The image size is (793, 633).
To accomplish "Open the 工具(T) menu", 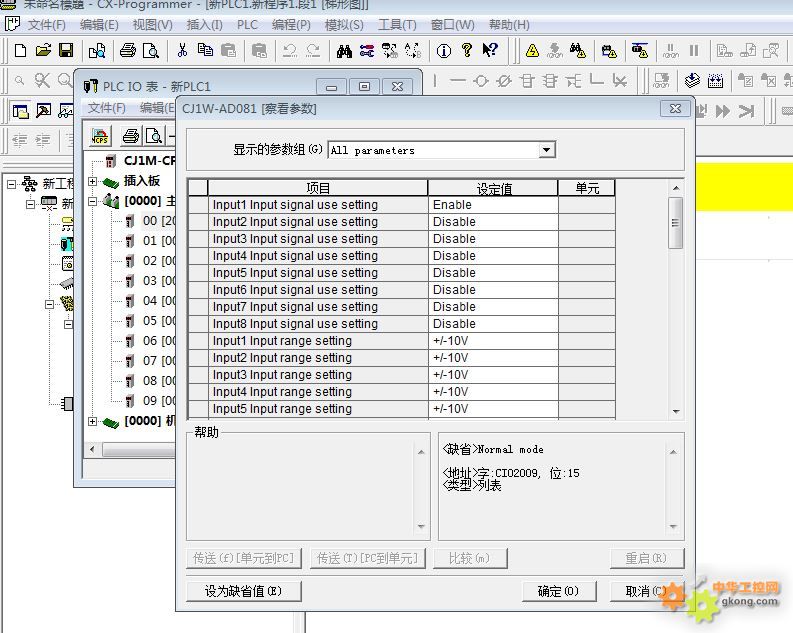I will pyautogui.click(x=397, y=25).
